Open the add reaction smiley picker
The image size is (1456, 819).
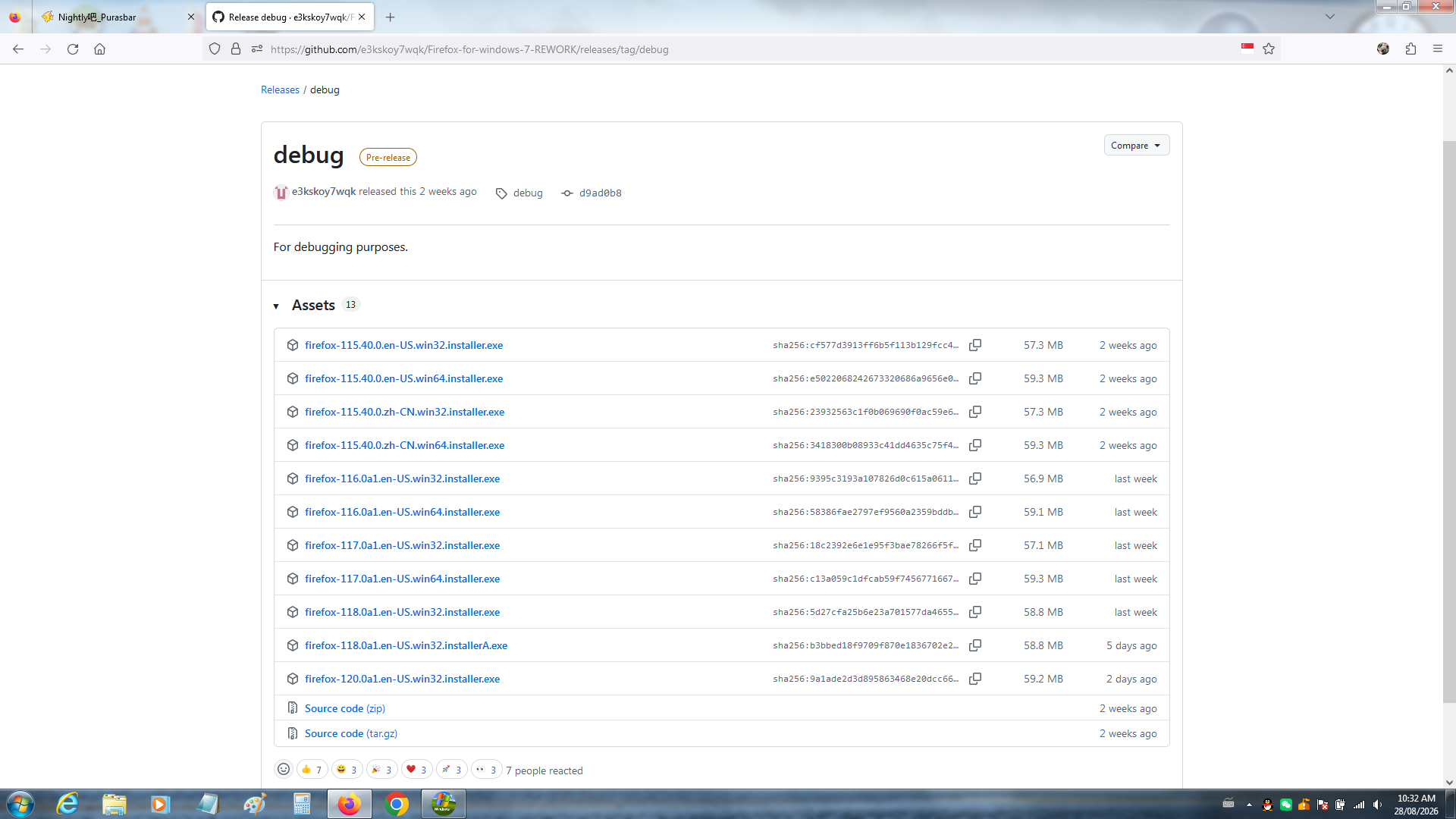tap(284, 770)
